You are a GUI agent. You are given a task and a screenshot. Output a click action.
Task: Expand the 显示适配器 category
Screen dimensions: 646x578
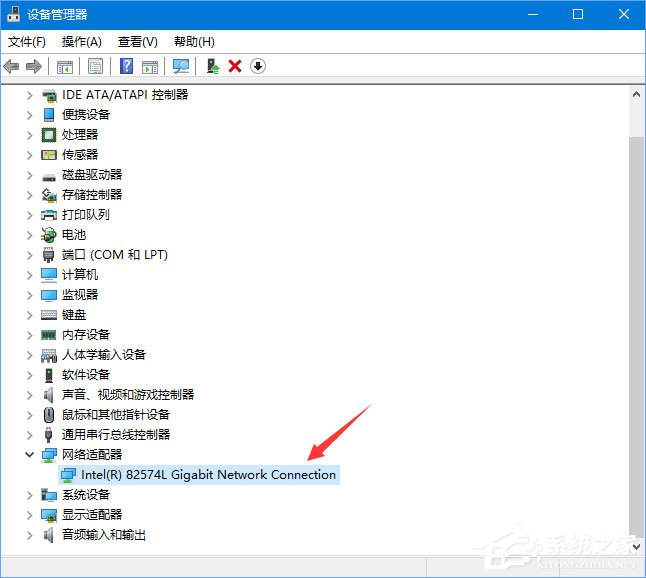30,515
